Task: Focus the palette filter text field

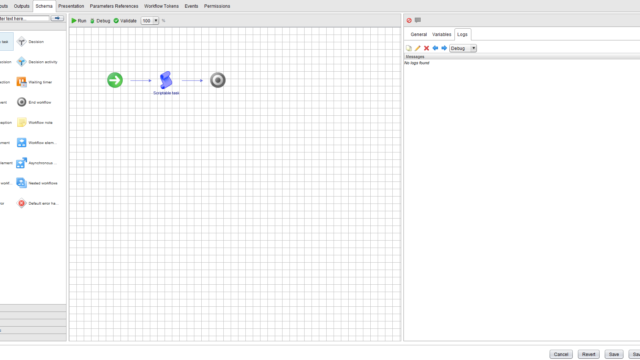Action: tap(24, 18)
